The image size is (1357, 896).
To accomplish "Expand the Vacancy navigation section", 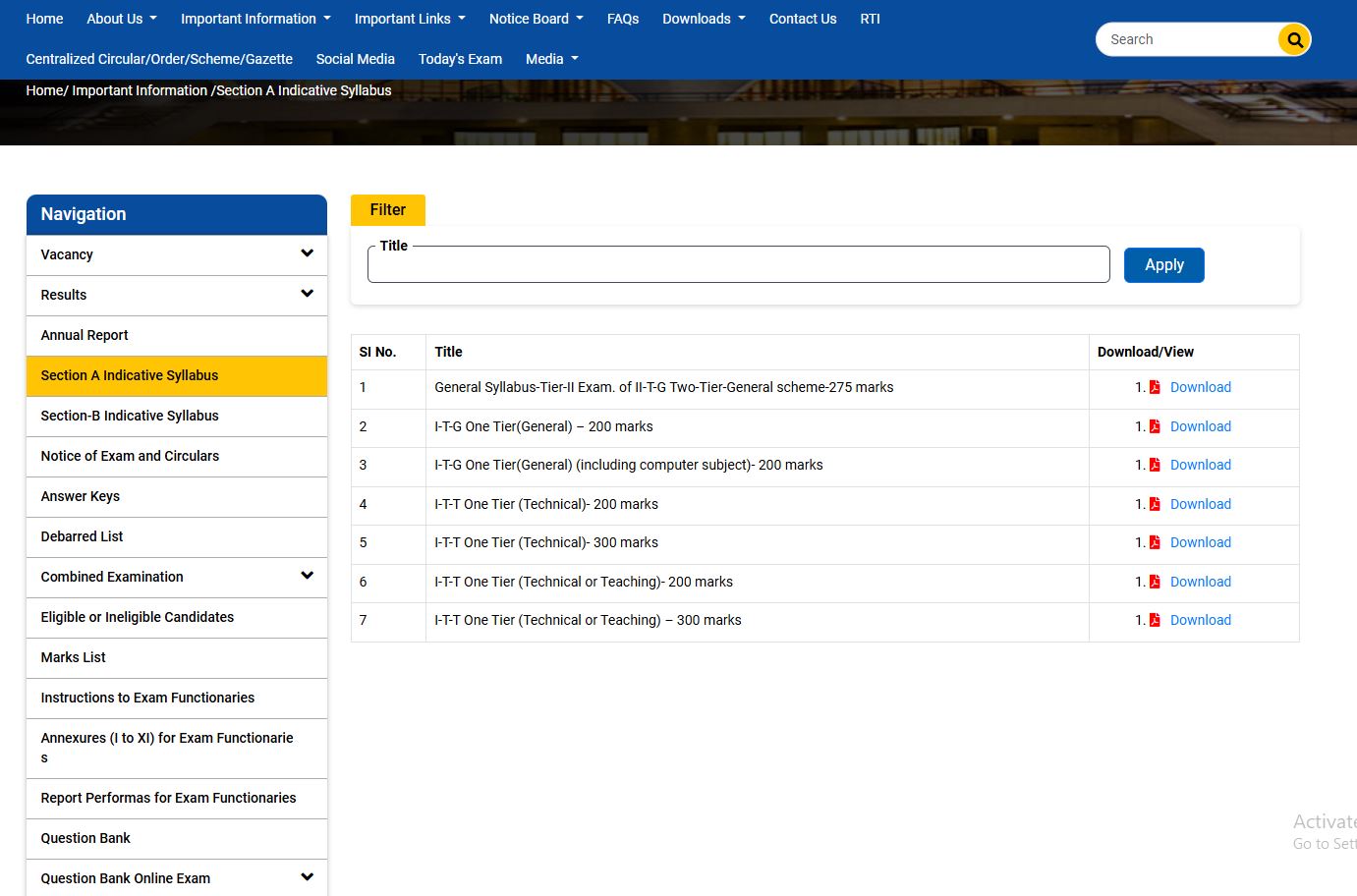I will pos(307,254).
